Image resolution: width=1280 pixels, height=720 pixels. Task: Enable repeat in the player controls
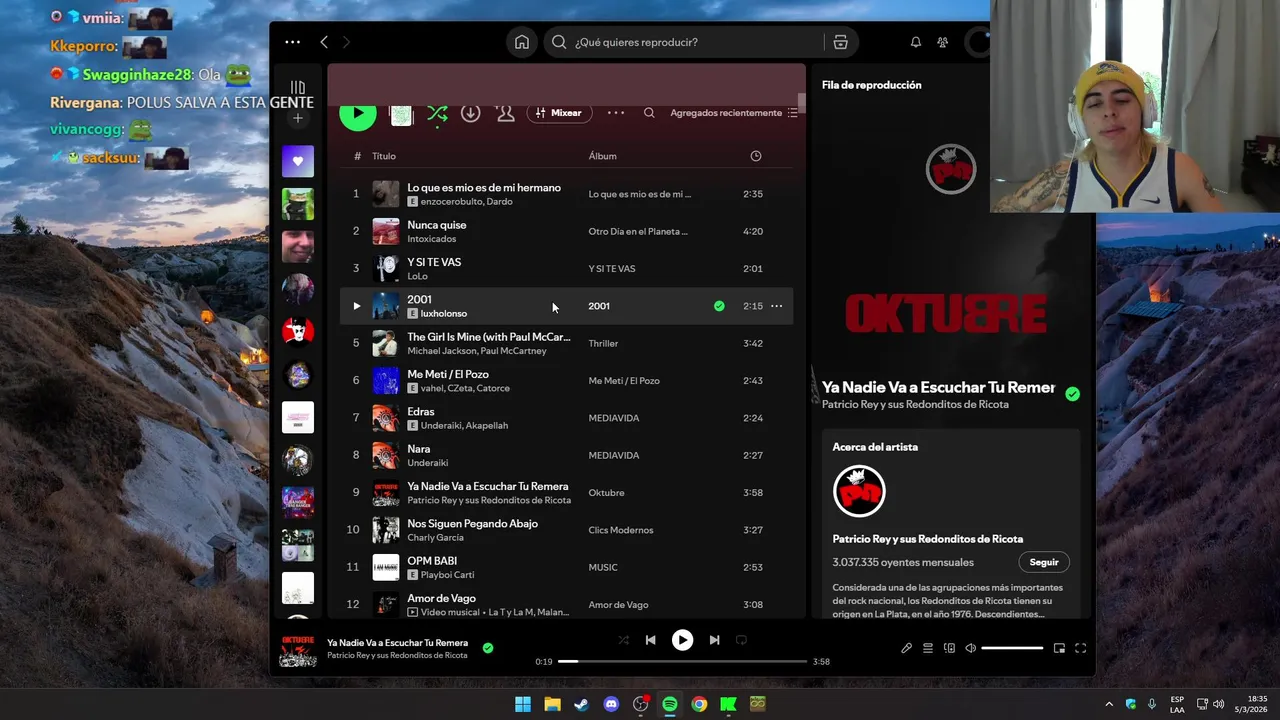point(741,640)
